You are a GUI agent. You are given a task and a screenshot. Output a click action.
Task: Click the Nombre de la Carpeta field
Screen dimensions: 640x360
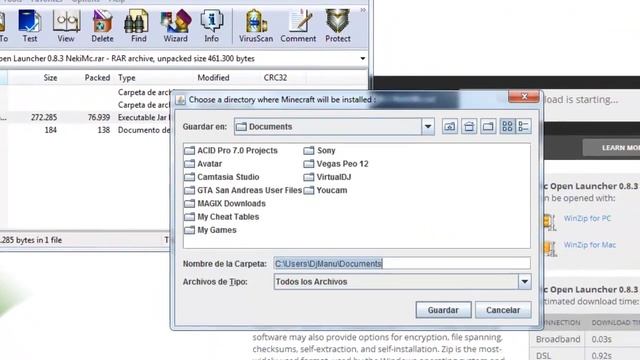click(402, 263)
